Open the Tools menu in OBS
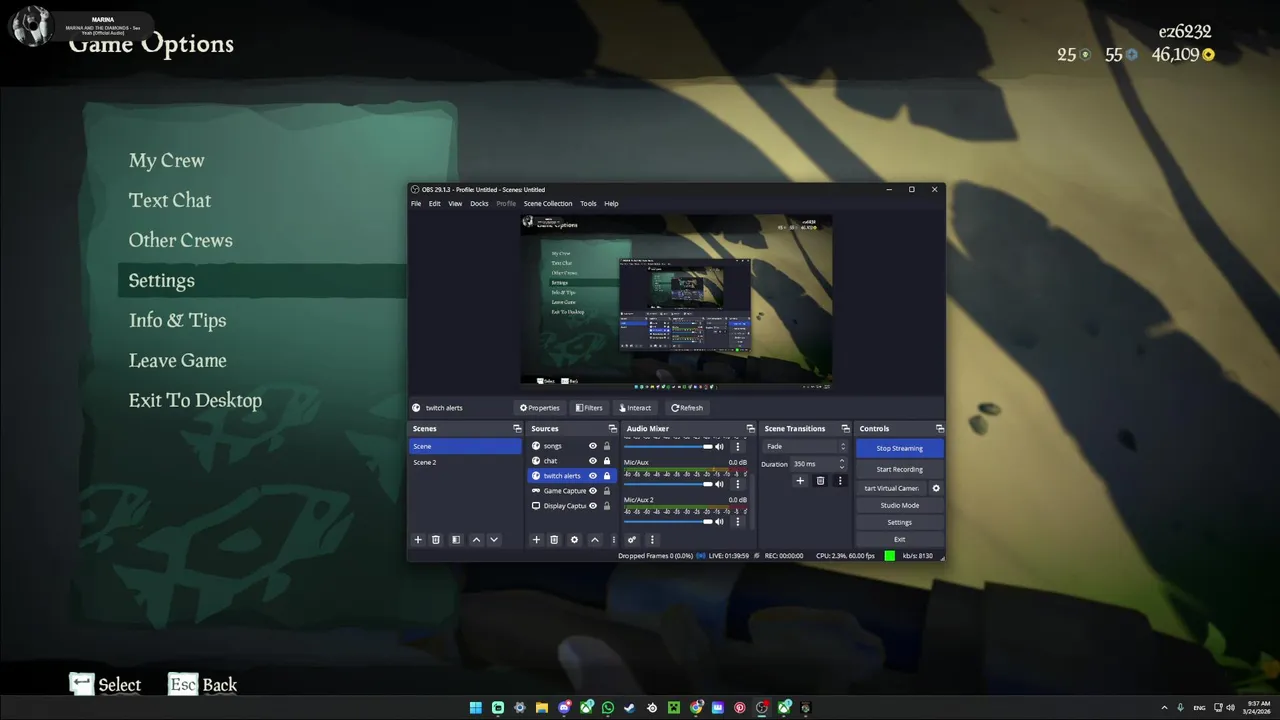The width and height of the screenshot is (1280, 720). [588, 204]
